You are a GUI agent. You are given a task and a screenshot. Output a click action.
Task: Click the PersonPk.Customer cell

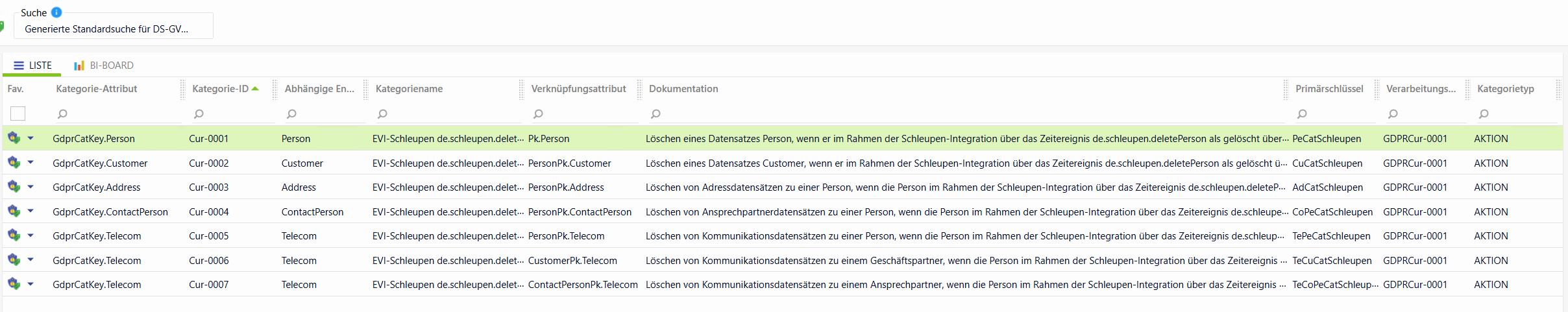click(x=569, y=163)
